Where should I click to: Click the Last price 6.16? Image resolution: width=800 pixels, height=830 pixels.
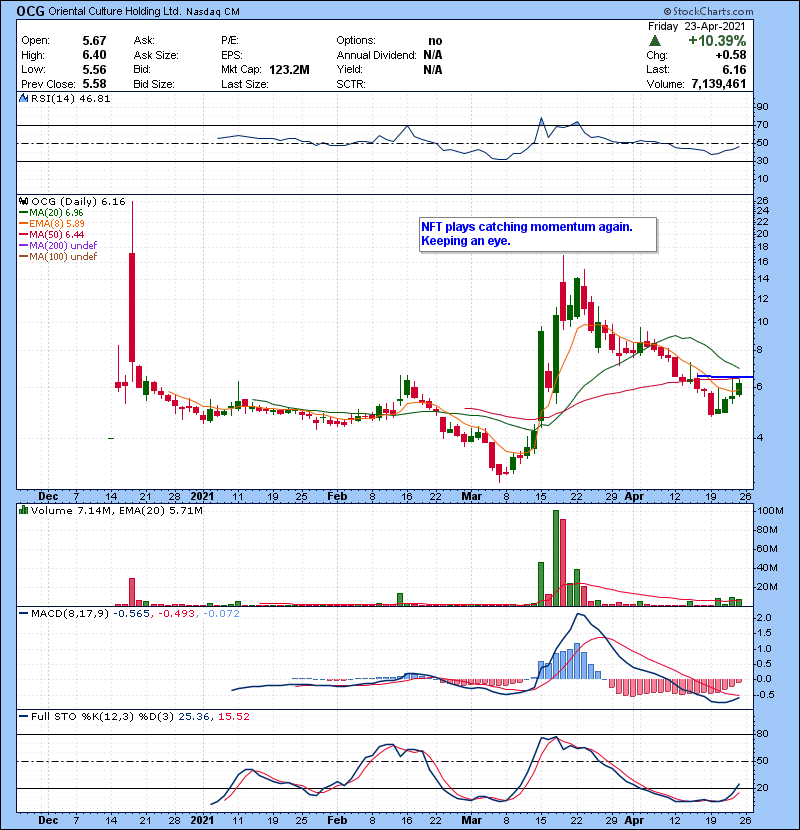(734, 69)
